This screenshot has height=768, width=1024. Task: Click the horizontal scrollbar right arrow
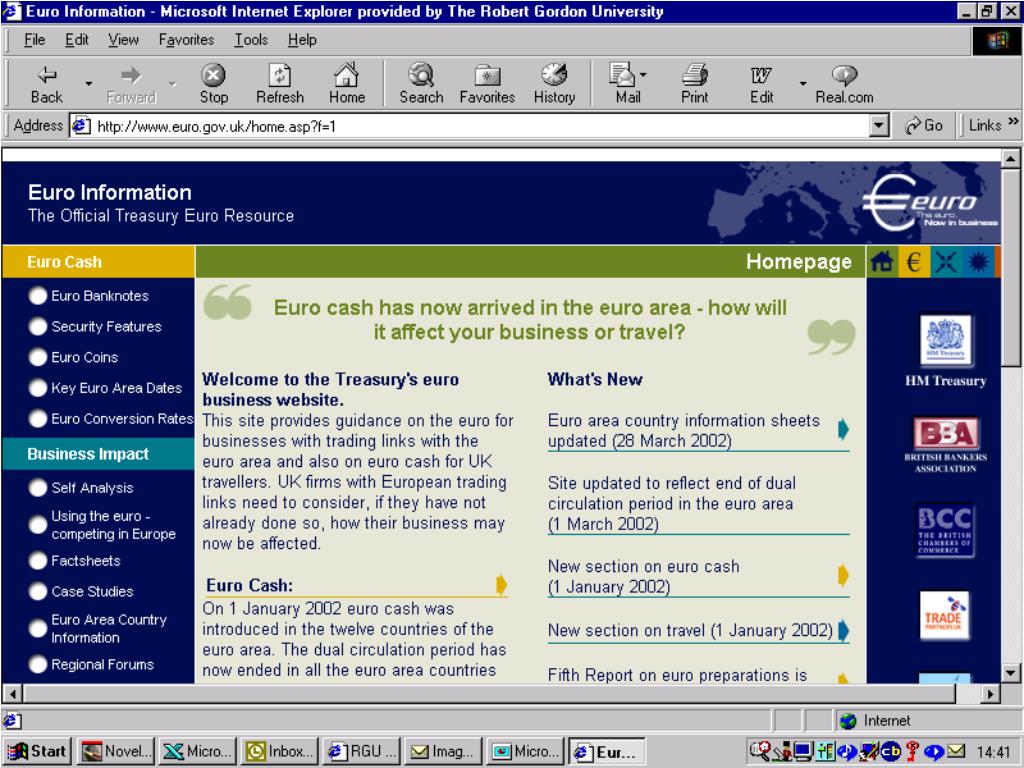pyautogui.click(x=991, y=694)
